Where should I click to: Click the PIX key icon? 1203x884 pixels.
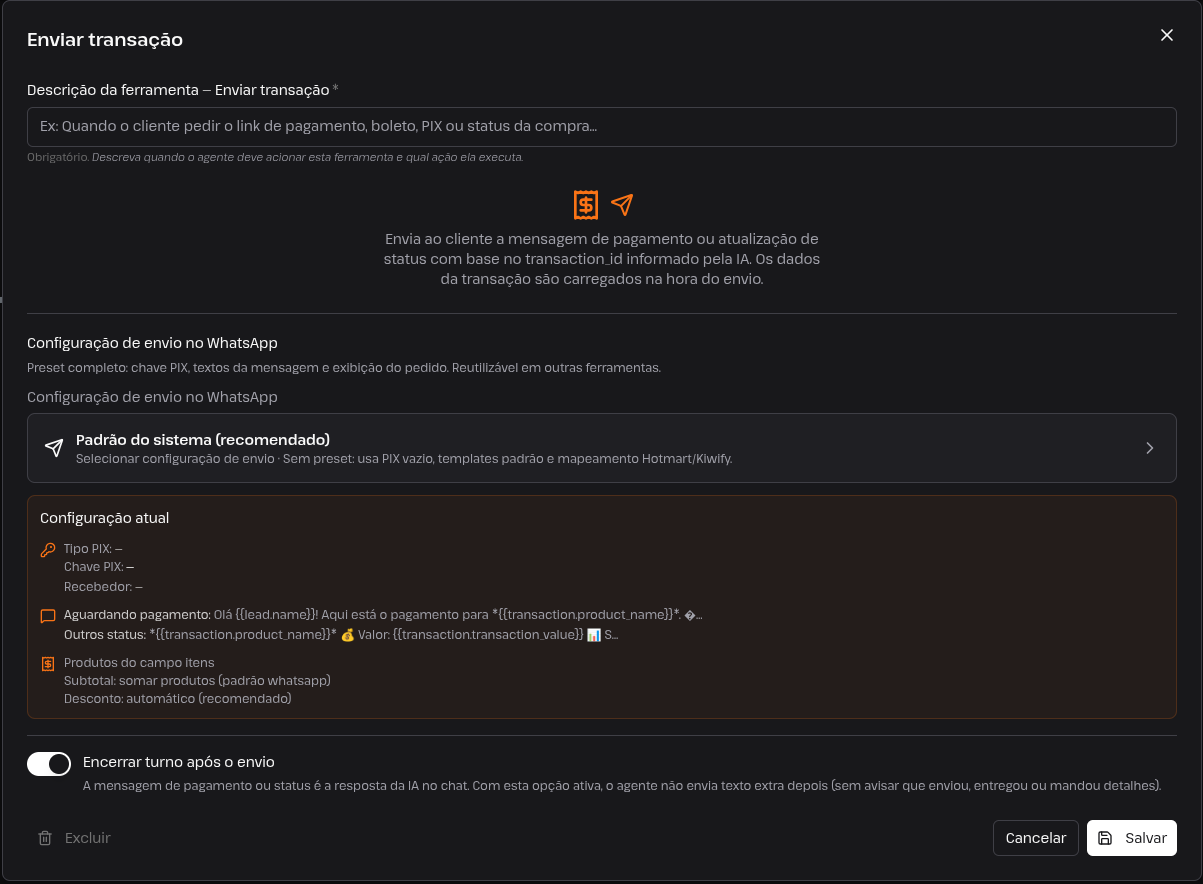pyautogui.click(x=48, y=550)
